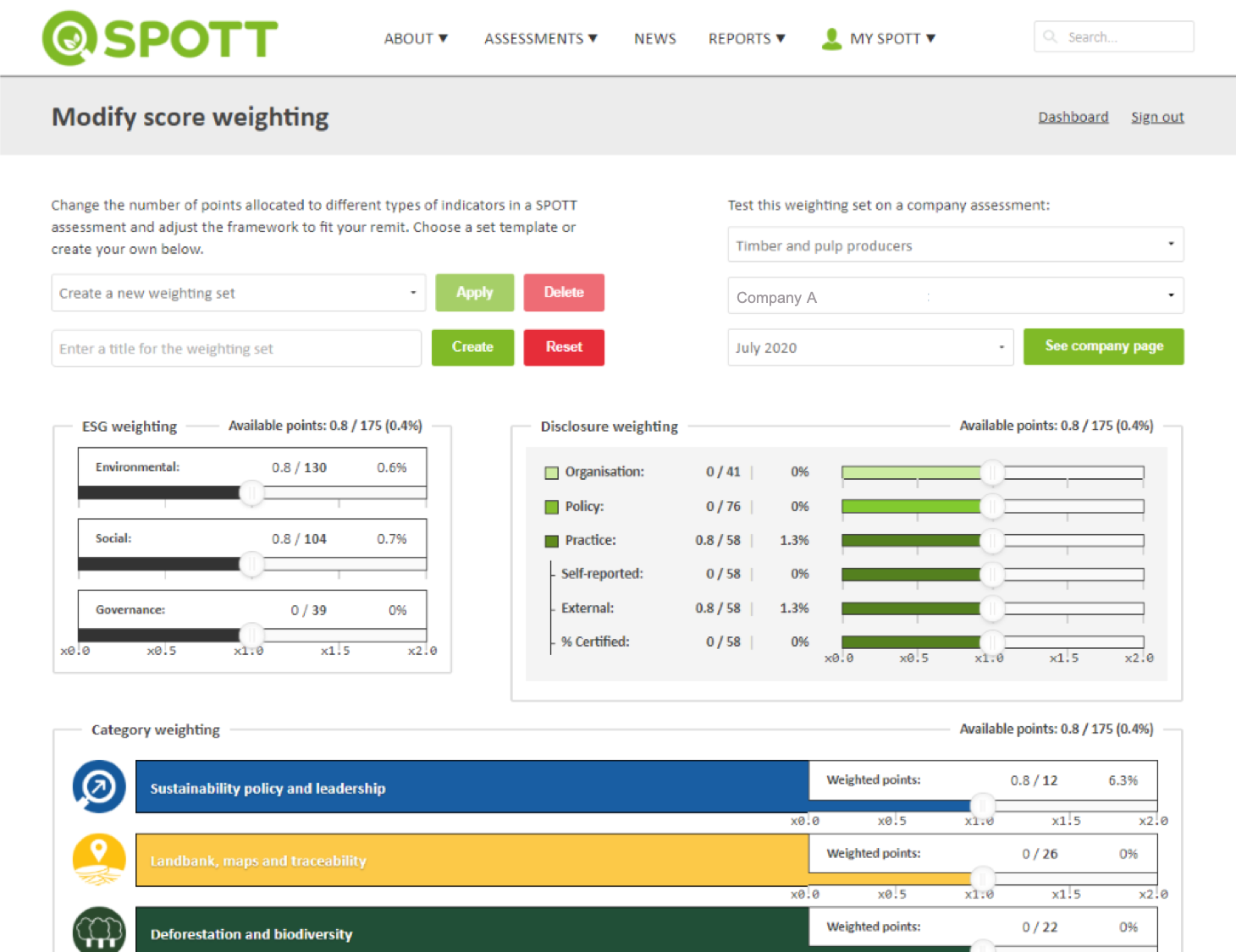The image size is (1236, 952).
Task: Follow the Dashboard link
Action: [x=1073, y=117]
